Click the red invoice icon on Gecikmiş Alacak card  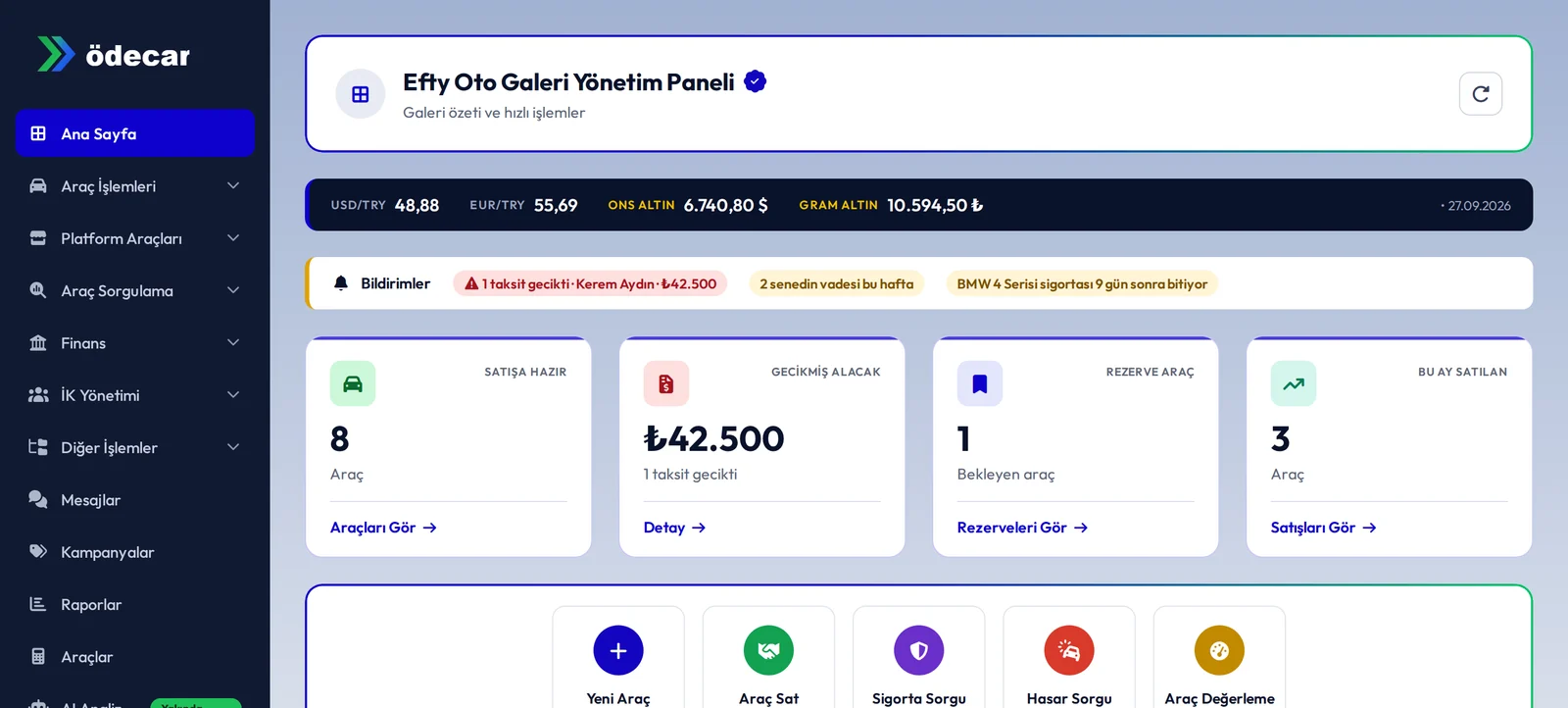pos(666,383)
